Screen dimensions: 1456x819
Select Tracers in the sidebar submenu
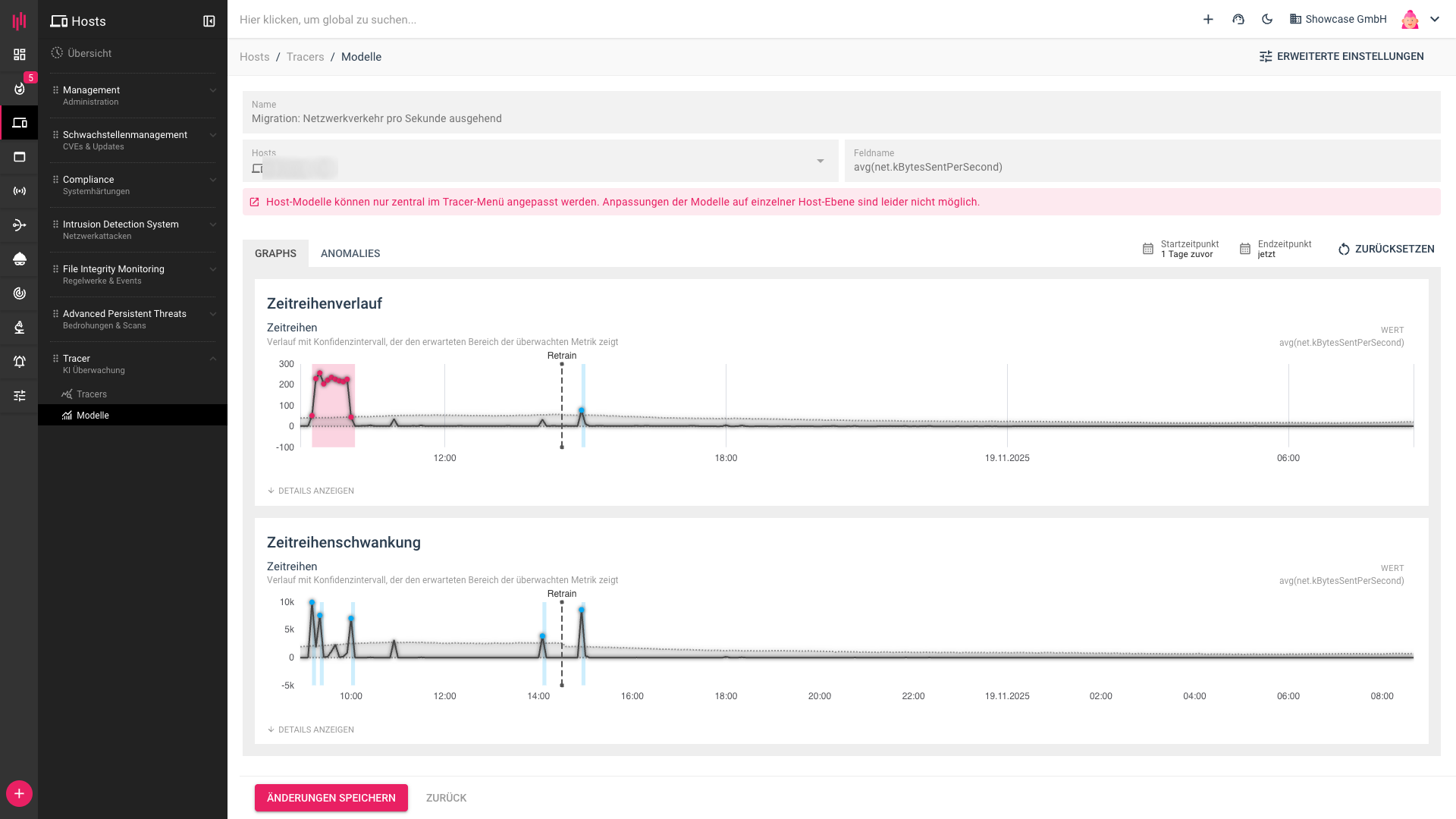[x=92, y=394]
